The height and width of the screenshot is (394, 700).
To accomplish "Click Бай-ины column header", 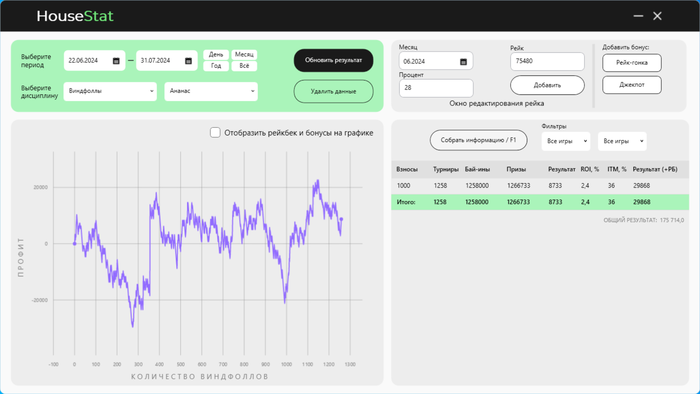I will click(x=477, y=170).
